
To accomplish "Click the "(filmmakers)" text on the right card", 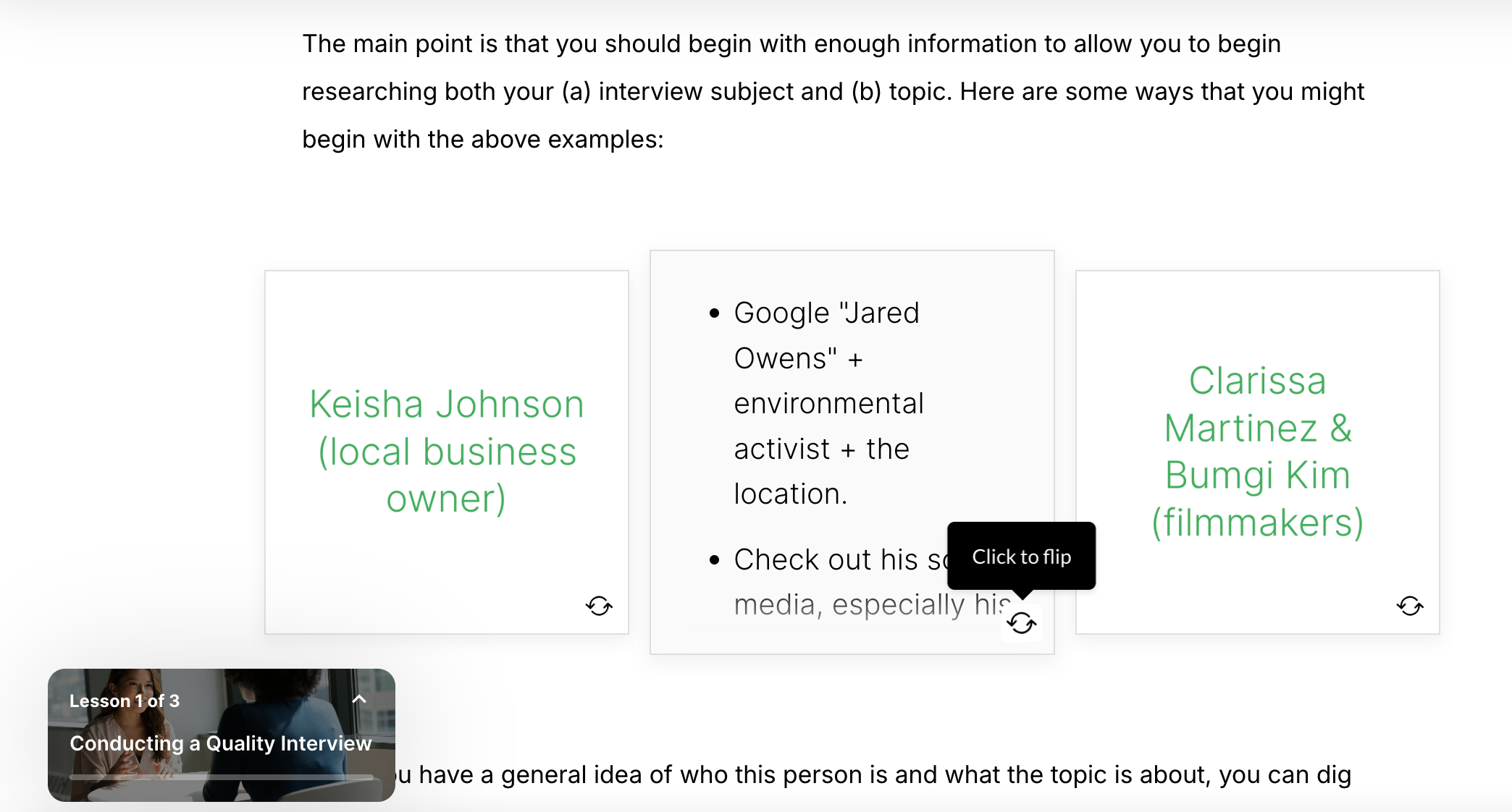I will (x=1258, y=523).
